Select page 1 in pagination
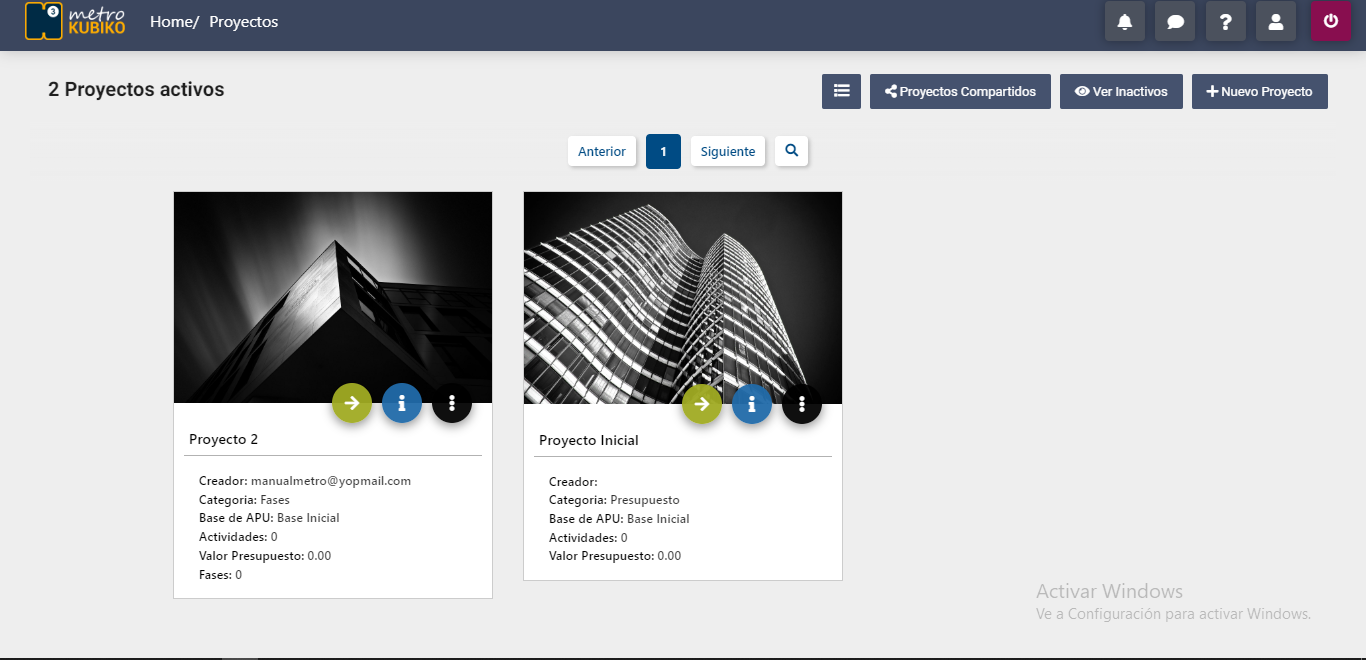The height and width of the screenshot is (660, 1366). coord(663,151)
